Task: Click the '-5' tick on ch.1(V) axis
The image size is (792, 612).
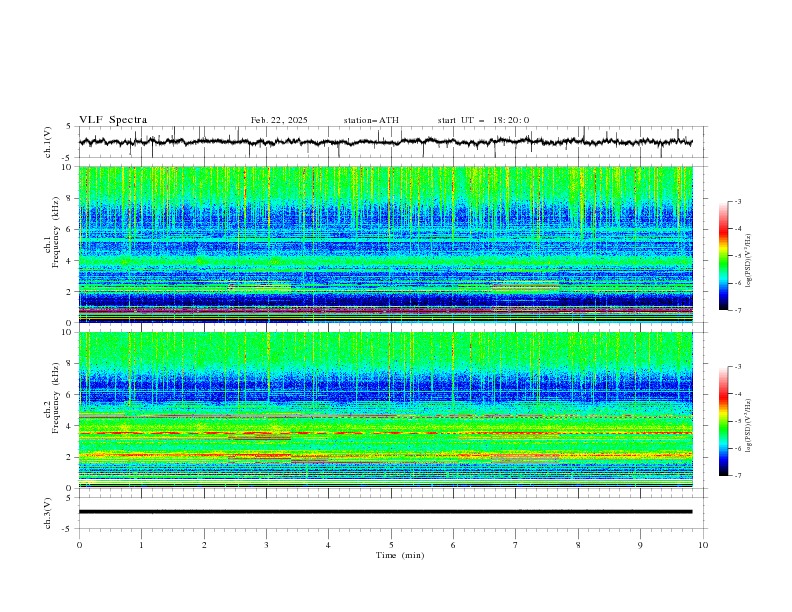Action: click(x=68, y=158)
